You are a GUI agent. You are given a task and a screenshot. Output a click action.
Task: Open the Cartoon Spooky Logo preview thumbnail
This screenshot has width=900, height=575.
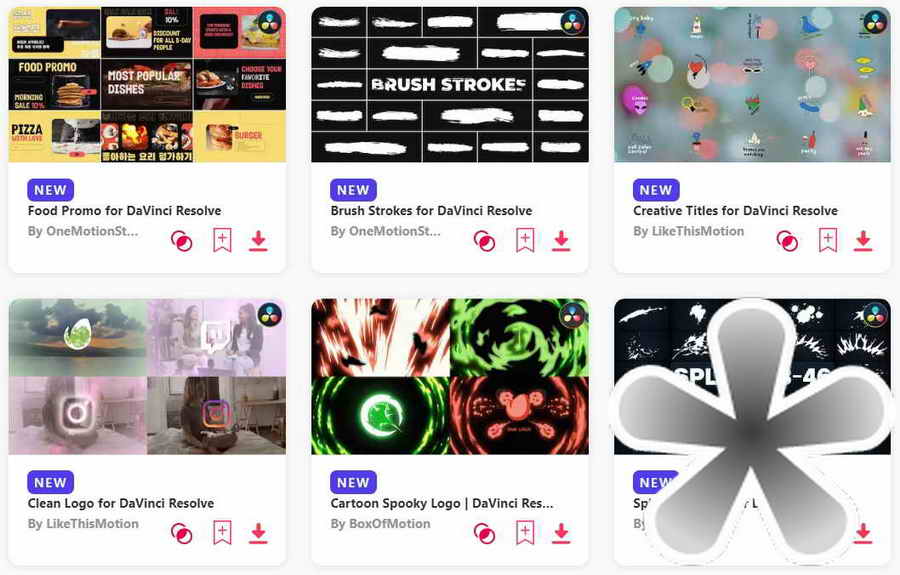450,377
